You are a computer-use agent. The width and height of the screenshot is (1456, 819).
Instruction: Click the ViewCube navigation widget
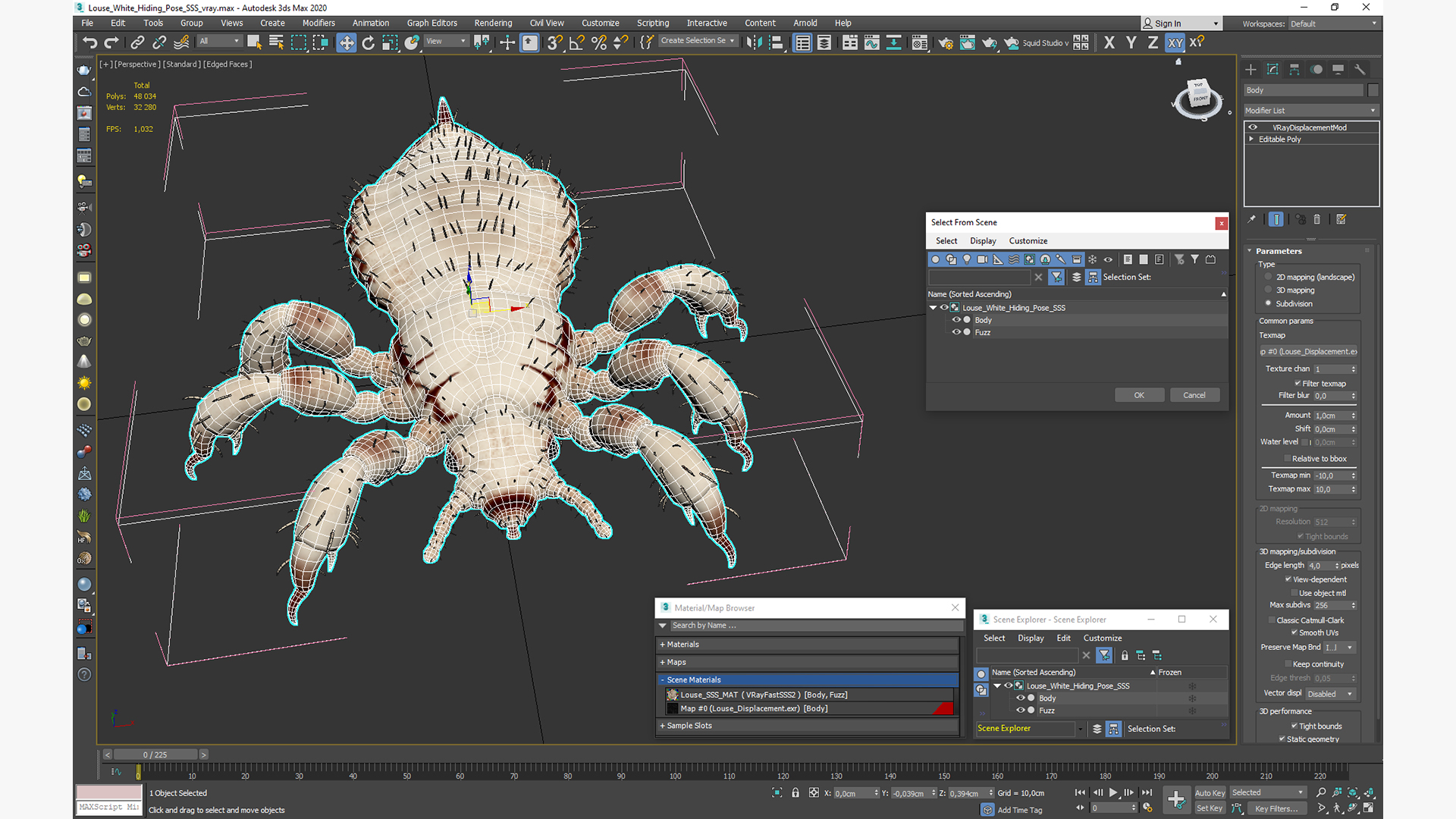click(x=1198, y=99)
